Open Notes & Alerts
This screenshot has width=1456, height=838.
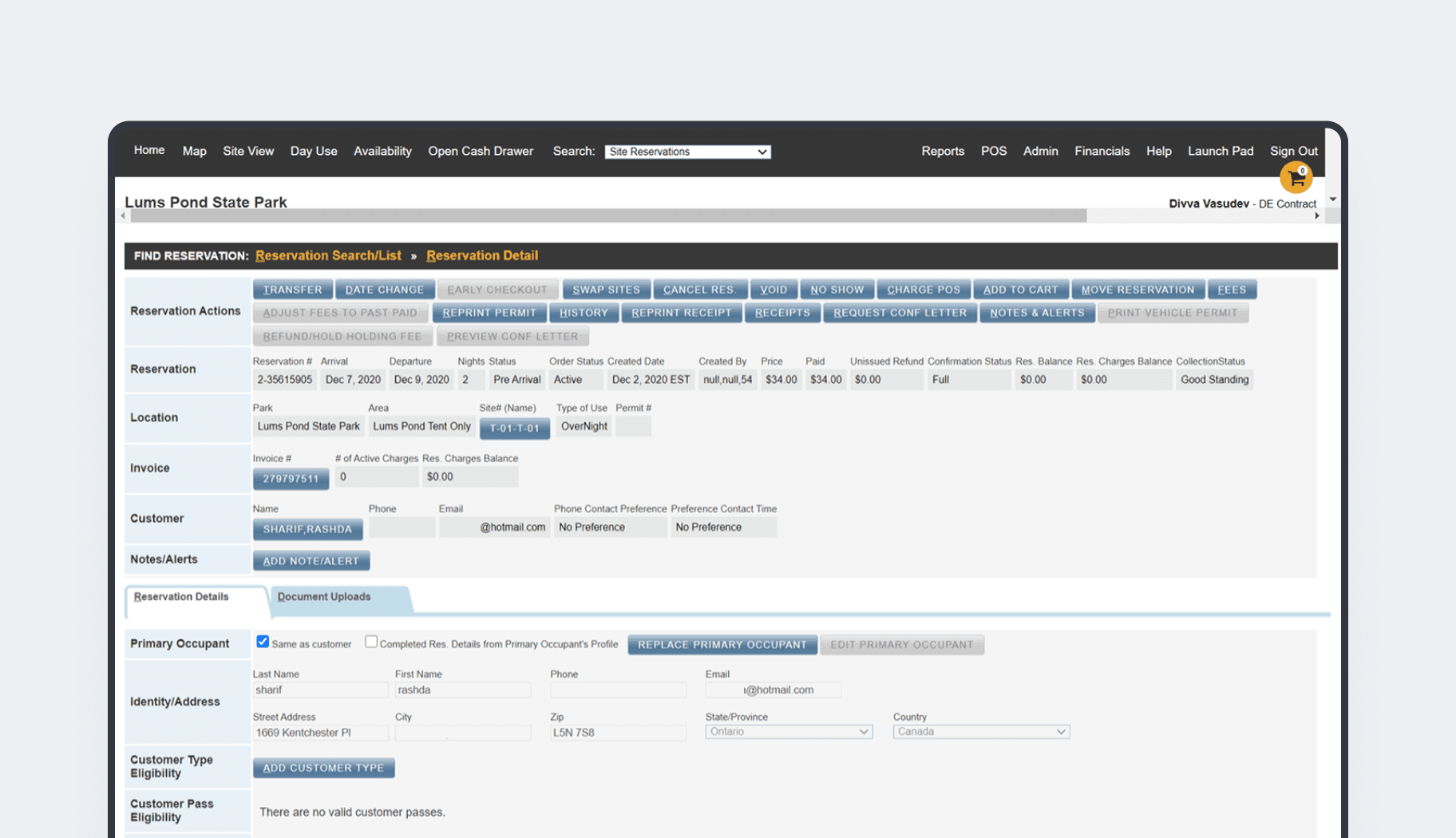click(1038, 313)
